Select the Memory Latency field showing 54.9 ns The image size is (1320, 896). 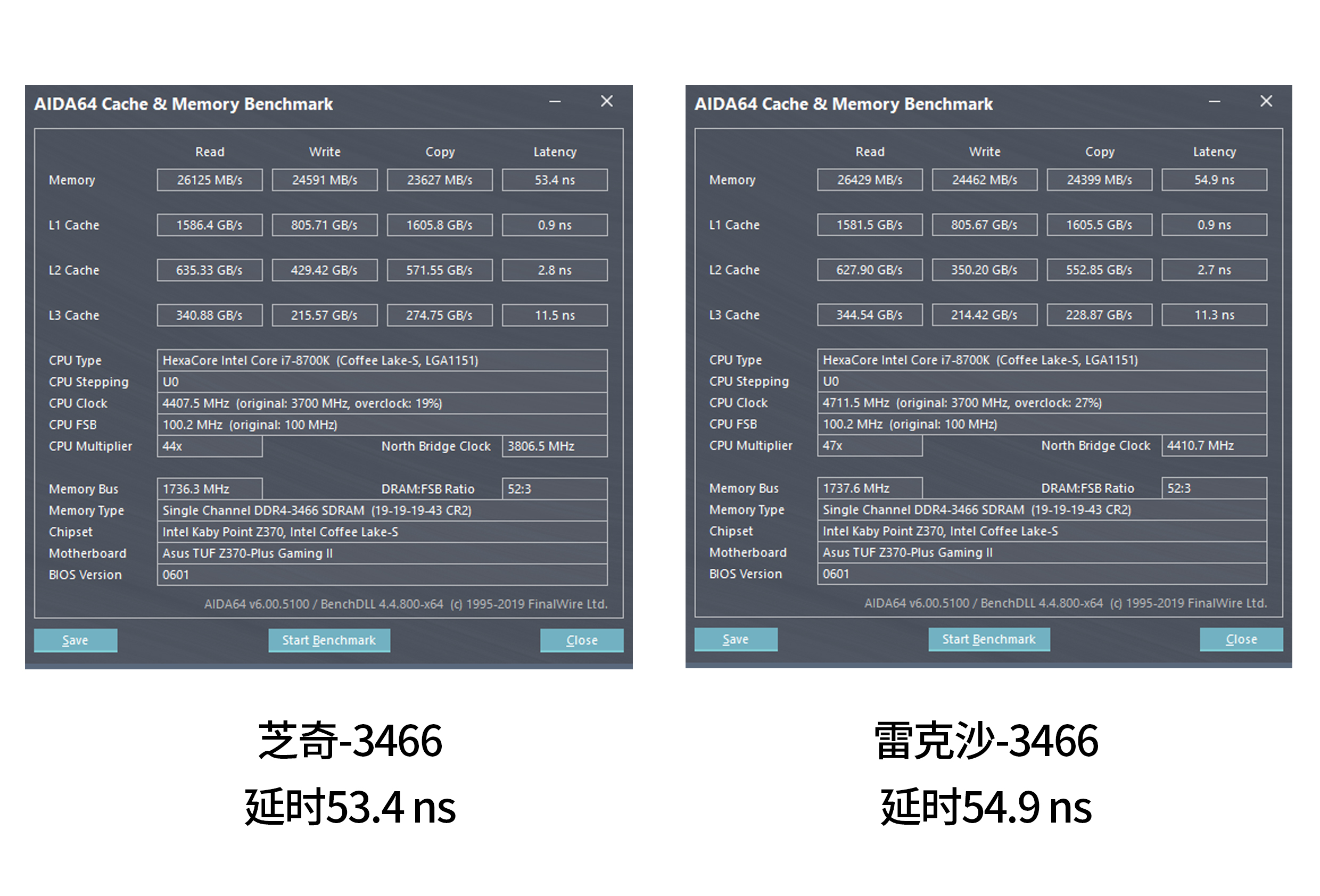click(1215, 179)
